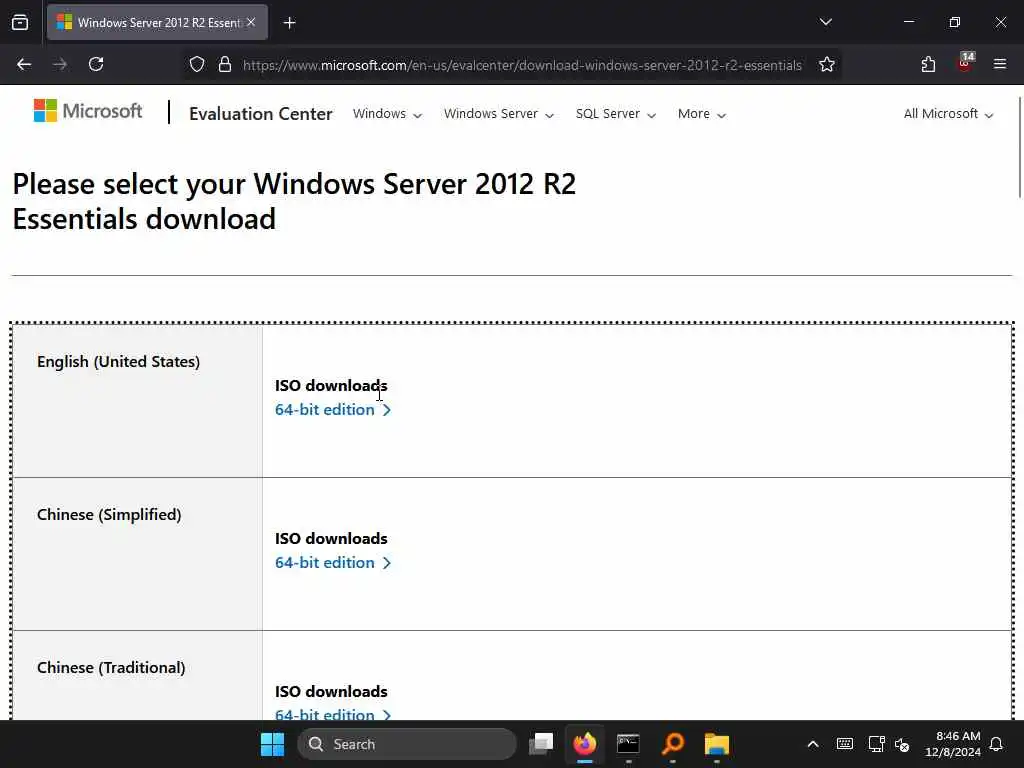The width and height of the screenshot is (1024, 768).
Task: Open the notifications bell icon
Action: coord(997,744)
